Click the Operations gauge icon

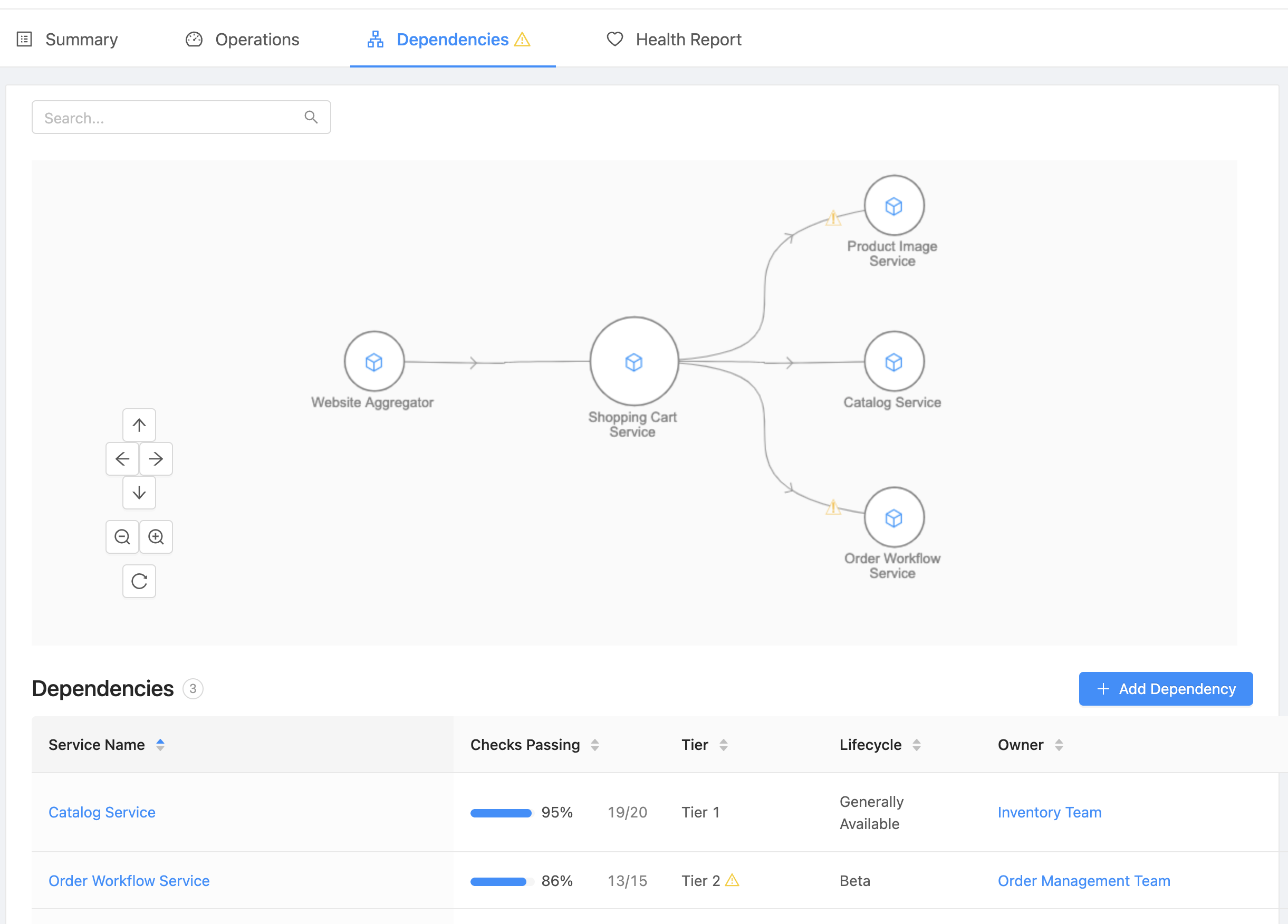pyautogui.click(x=194, y=39)
